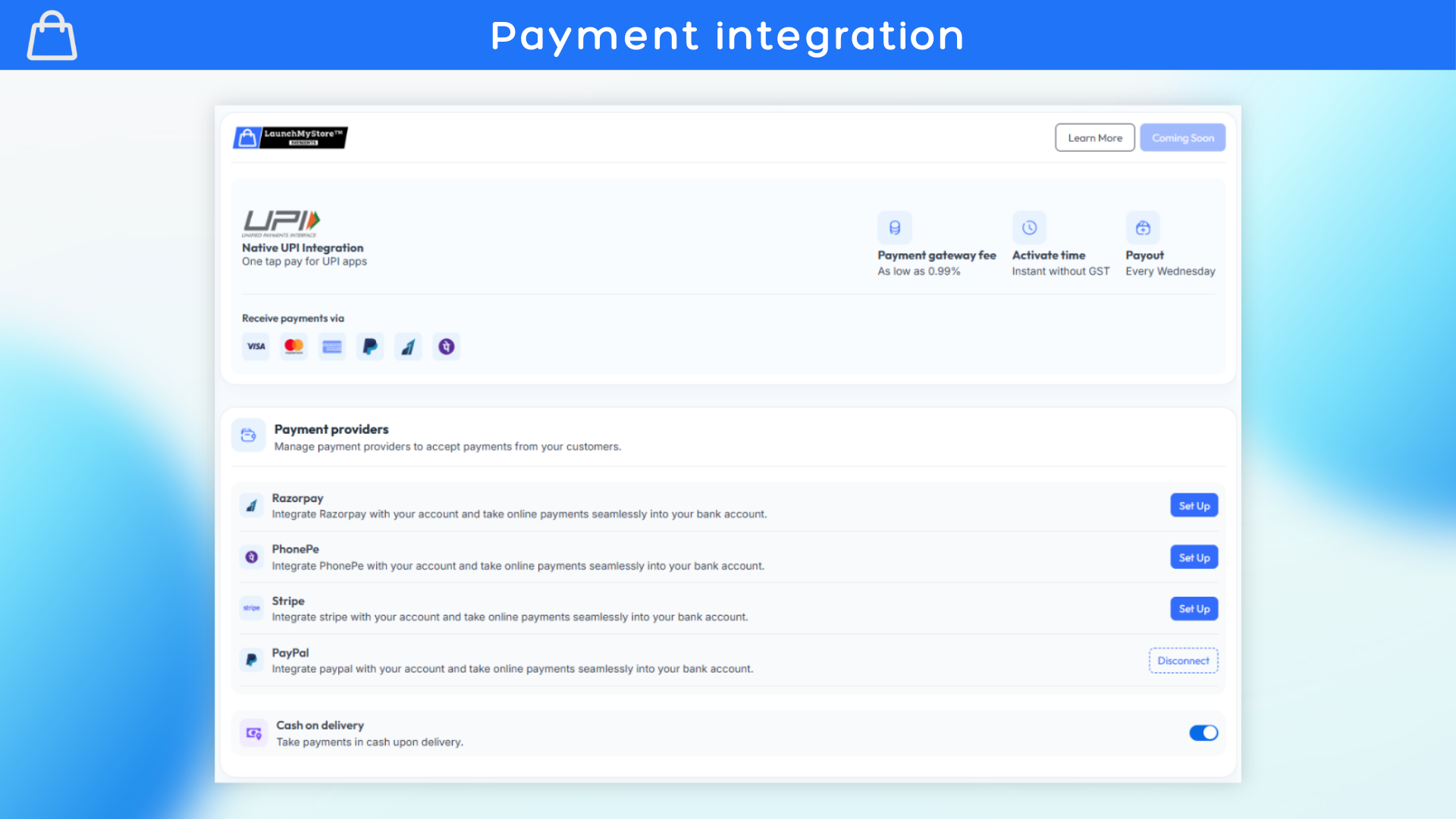Click the Visa payment icon
This screenshot has height=819, width=1456.
(x=256, y=347)
